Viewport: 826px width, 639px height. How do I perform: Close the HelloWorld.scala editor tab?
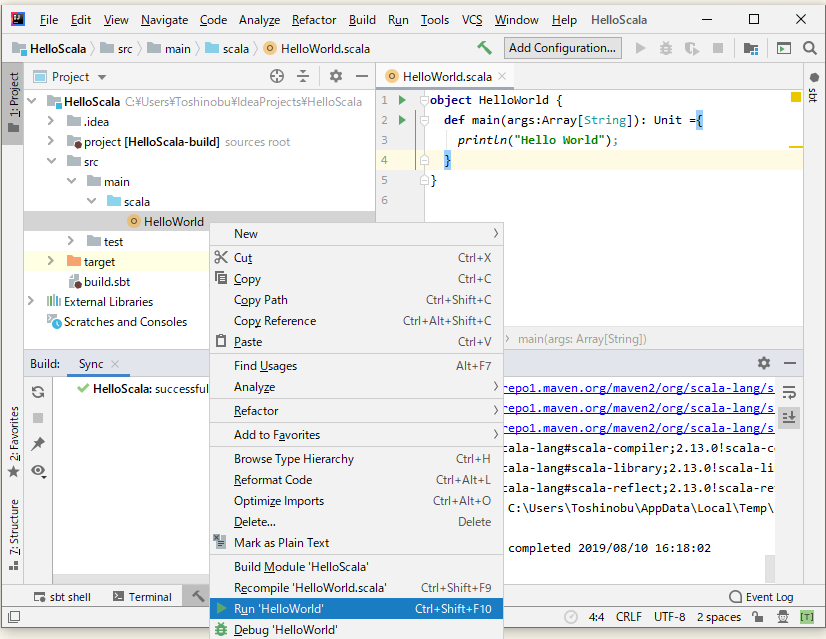coord(502,76)
